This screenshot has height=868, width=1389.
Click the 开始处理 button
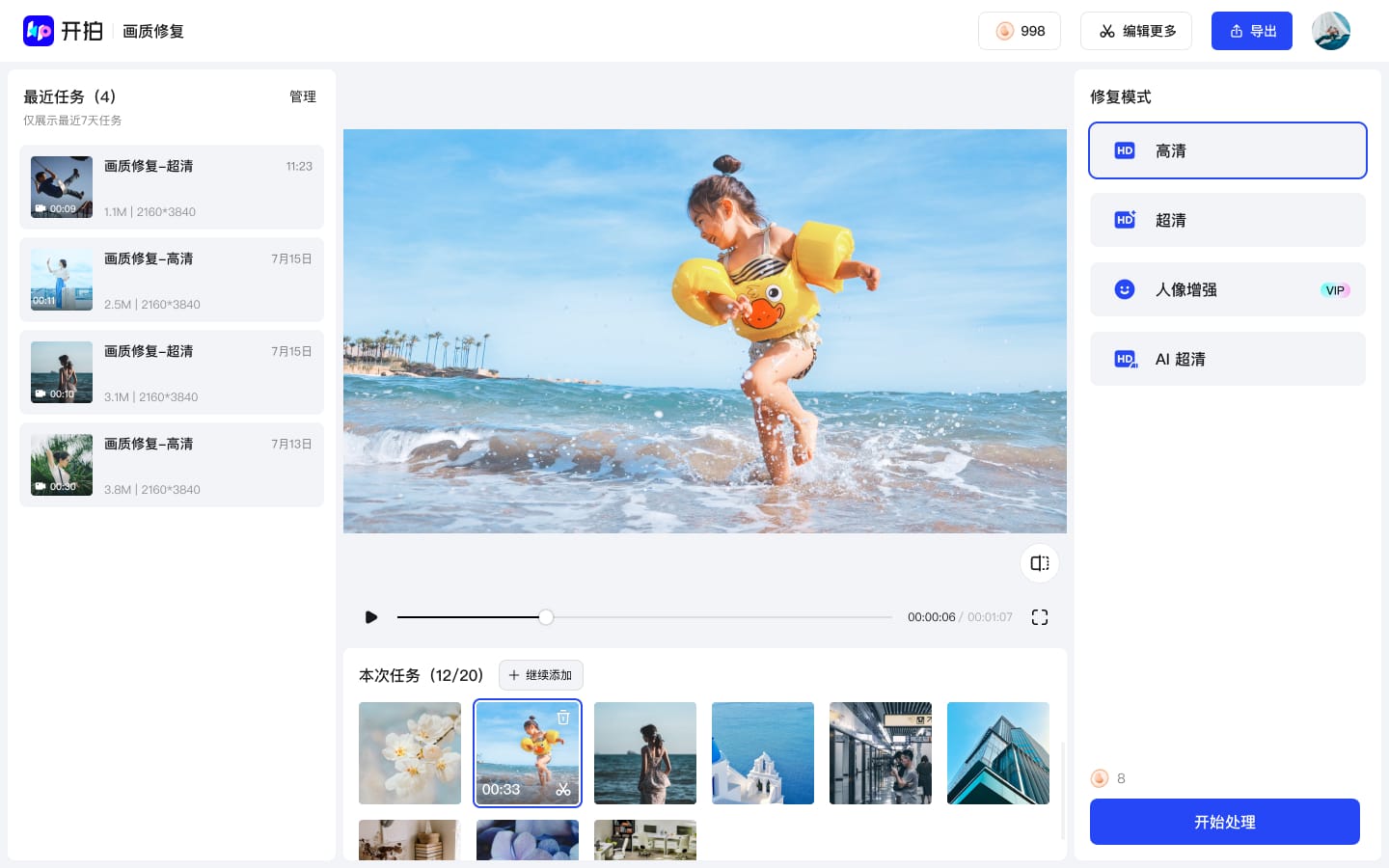[x=1225, y=822]
